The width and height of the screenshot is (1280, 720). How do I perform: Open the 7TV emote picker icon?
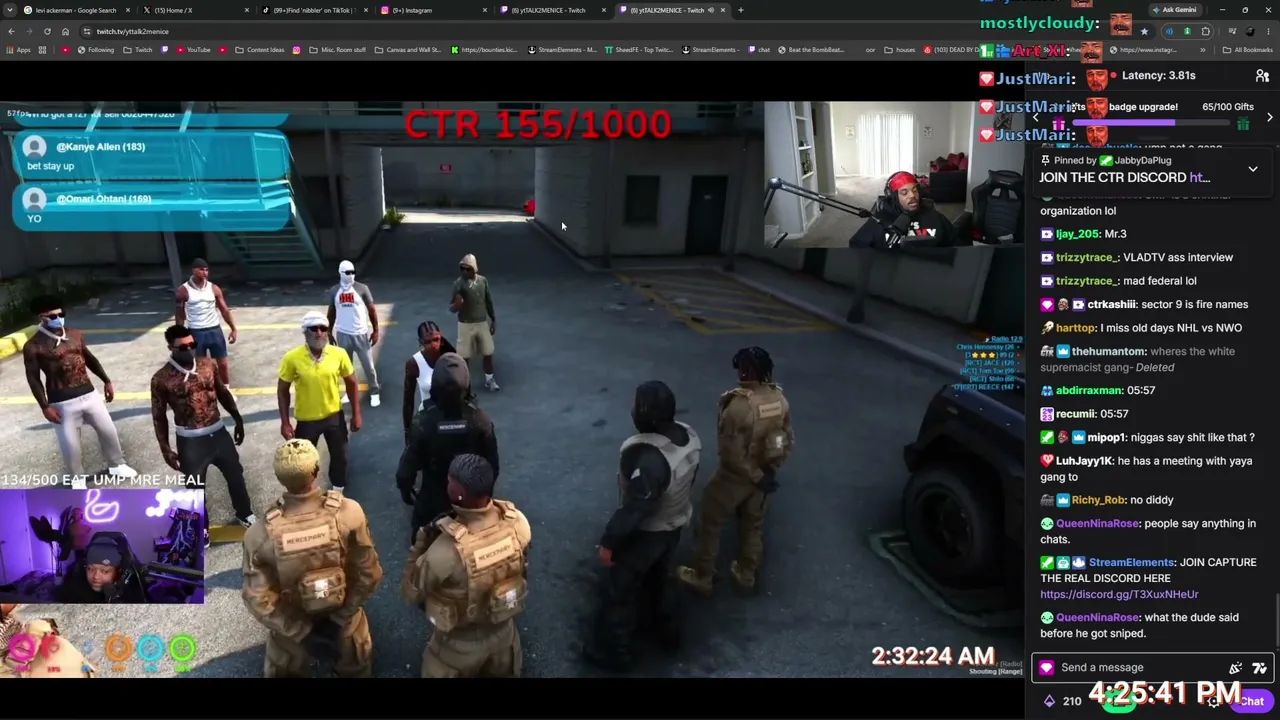[x=1259, y=668]
